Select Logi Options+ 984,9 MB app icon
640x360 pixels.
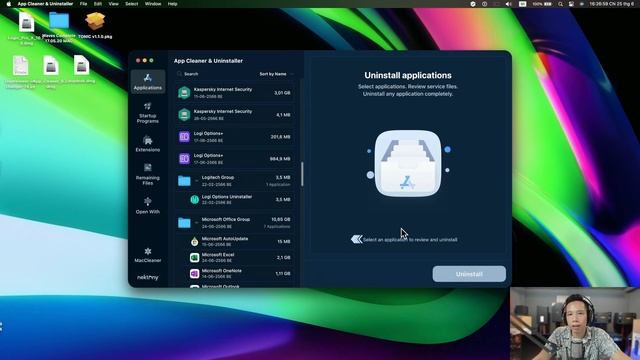[184, 159]
